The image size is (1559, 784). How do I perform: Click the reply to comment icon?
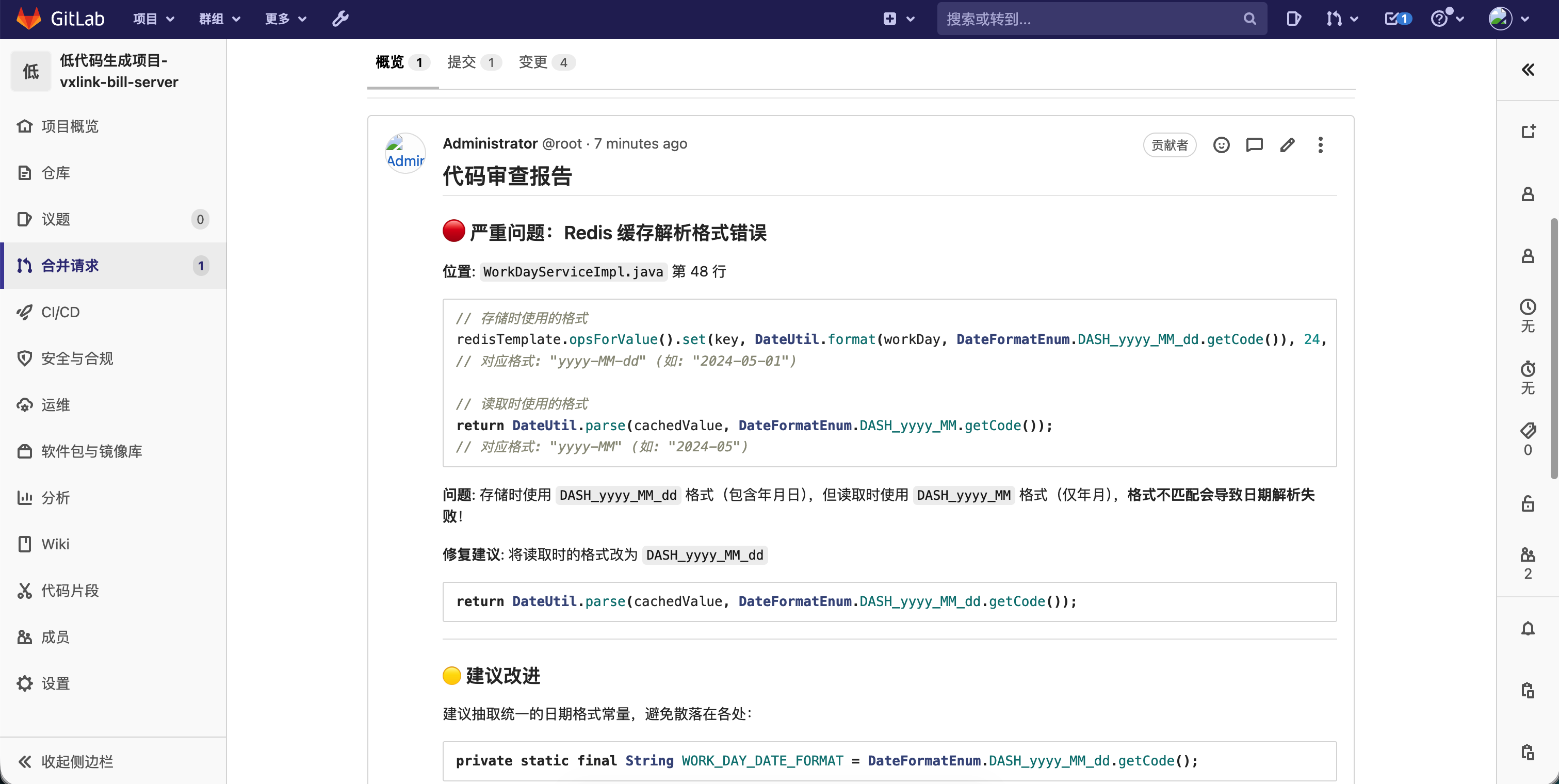tap(1254, 145)
